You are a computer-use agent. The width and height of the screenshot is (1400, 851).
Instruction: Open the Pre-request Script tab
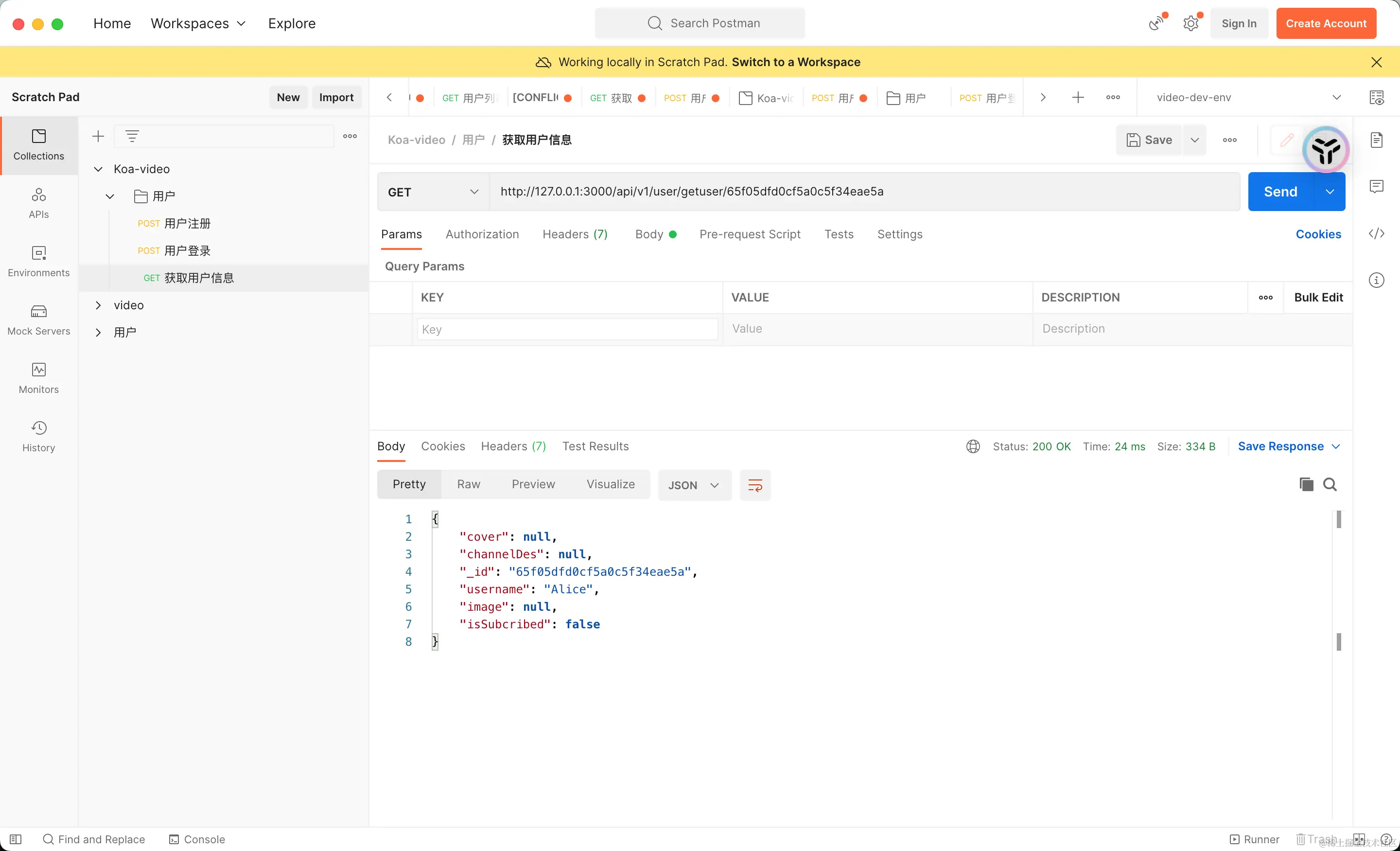[x=750, y=234]
